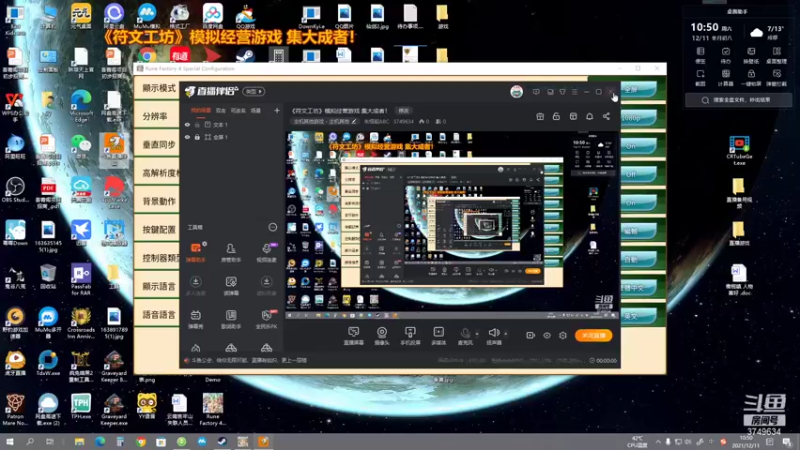Viewport: 800px width, 450px height.
Task: Open the user avatar in streaming app title bar
Action: click(516, 92)
